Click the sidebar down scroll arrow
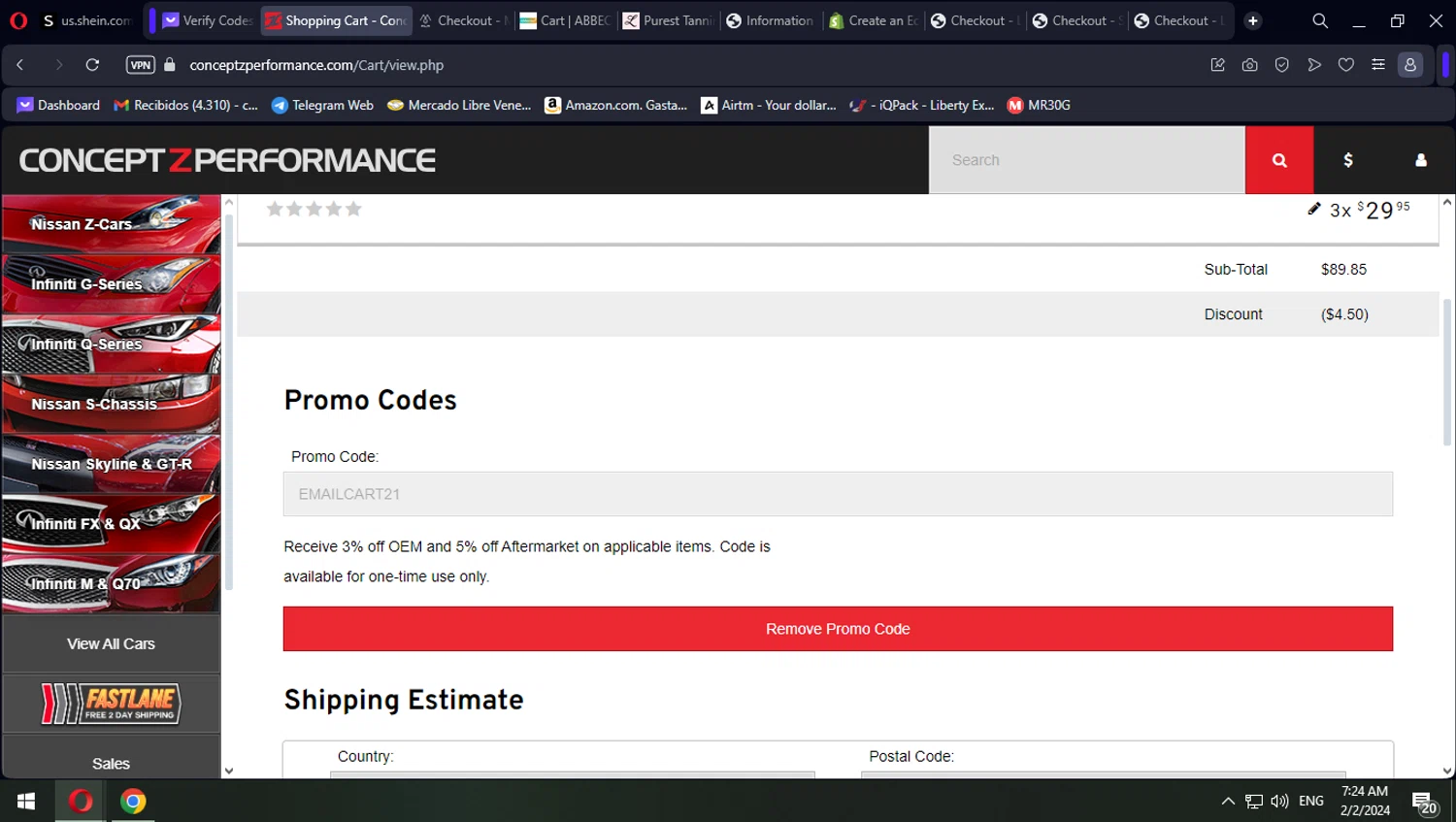 (229, 771)
